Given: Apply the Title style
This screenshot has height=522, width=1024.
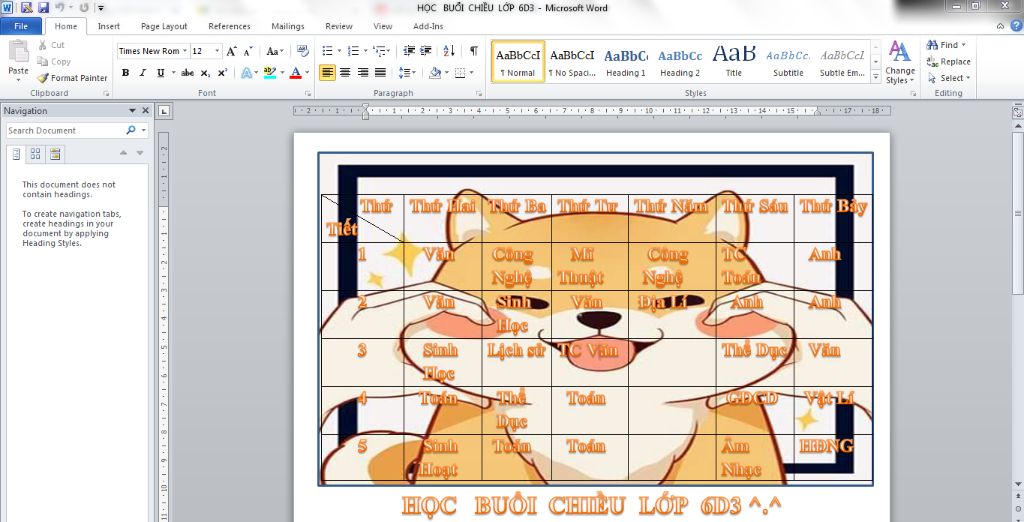Looking at the screenshot, I should [x=733, y=61].
